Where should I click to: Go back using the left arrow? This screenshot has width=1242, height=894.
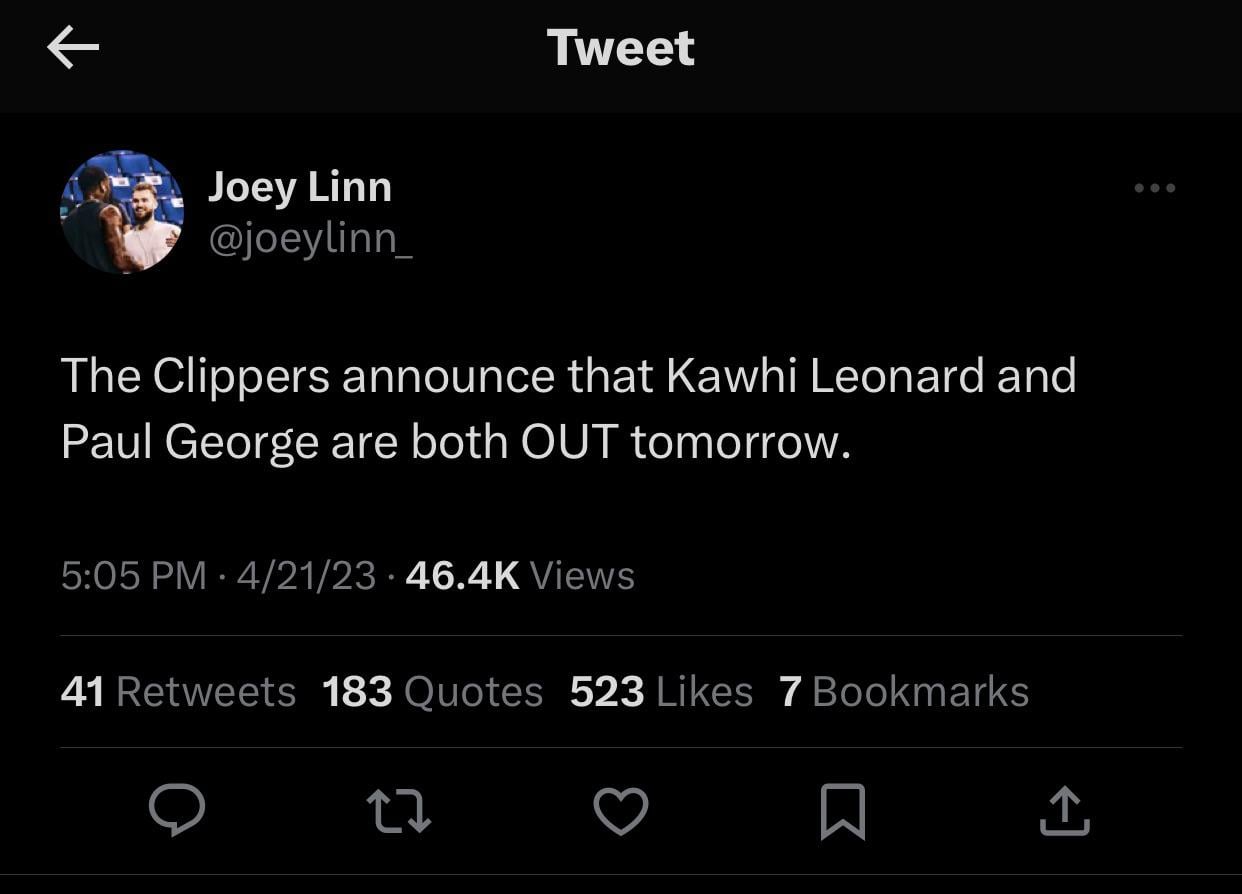click(x=73, y=48)
